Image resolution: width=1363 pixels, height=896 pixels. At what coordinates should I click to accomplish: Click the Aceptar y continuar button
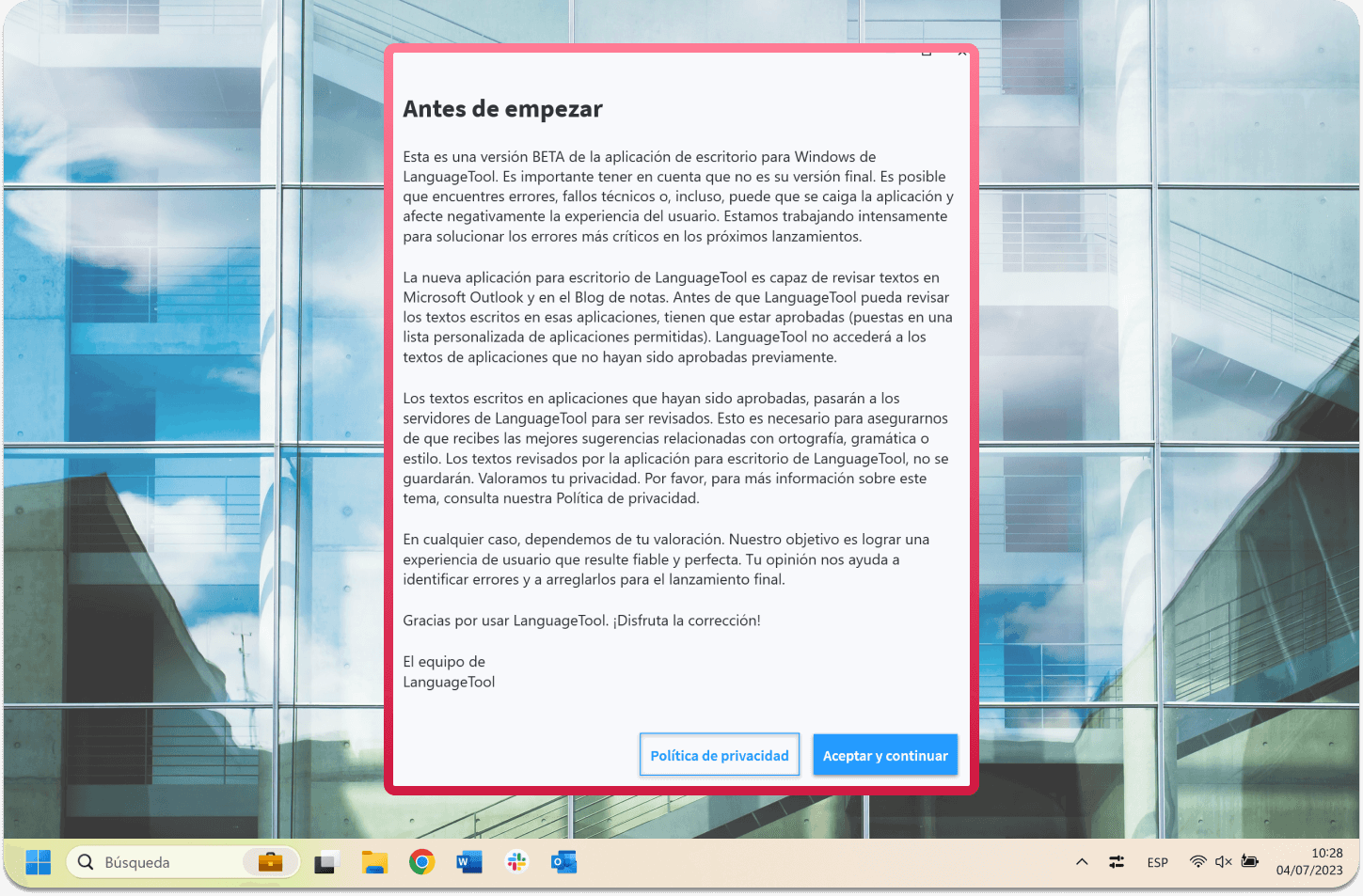[x=885, y=755]
